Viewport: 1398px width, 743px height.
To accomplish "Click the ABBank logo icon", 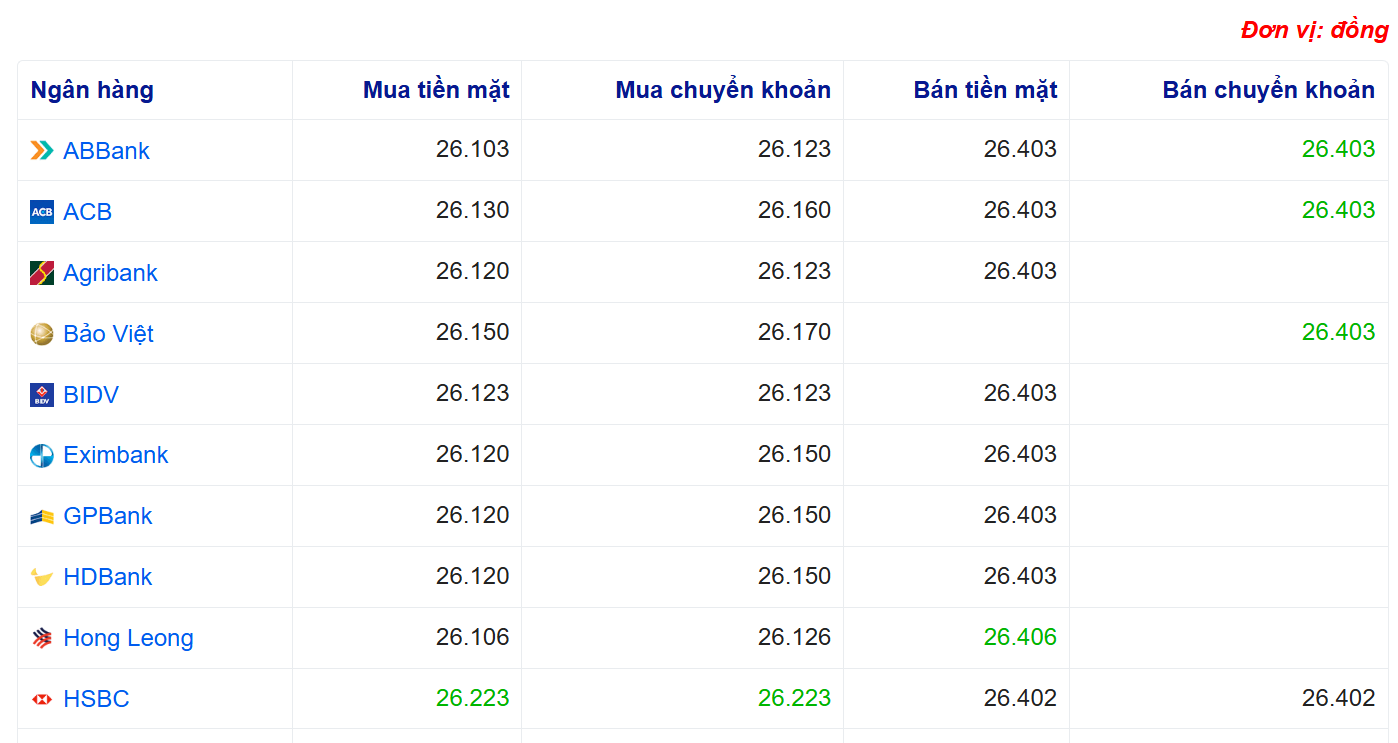I will 42,151.
